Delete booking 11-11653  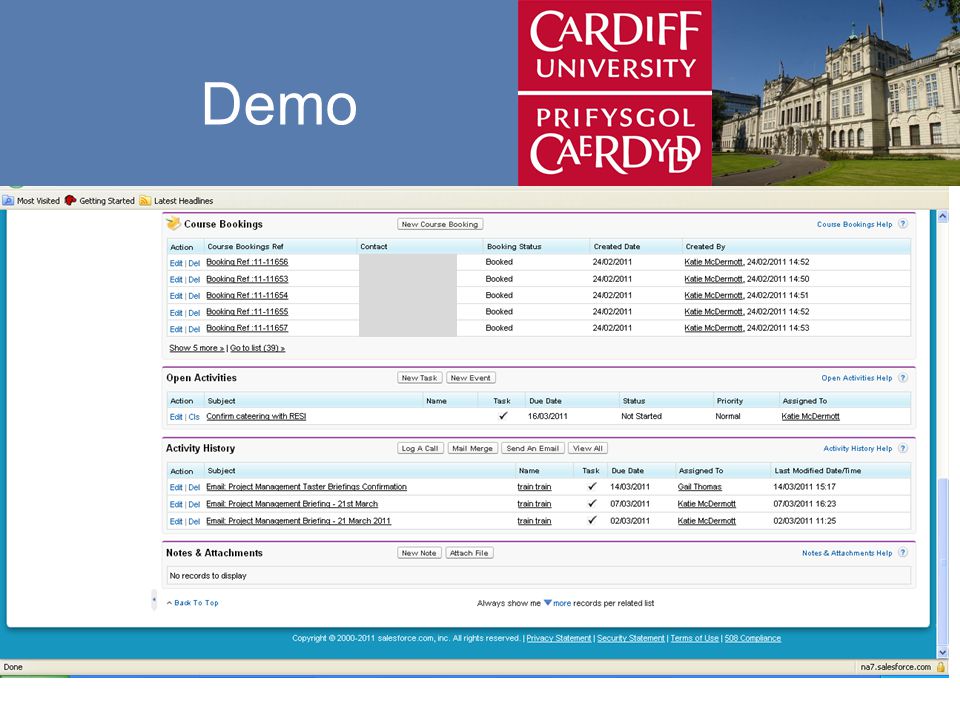(x=194, y=280)
